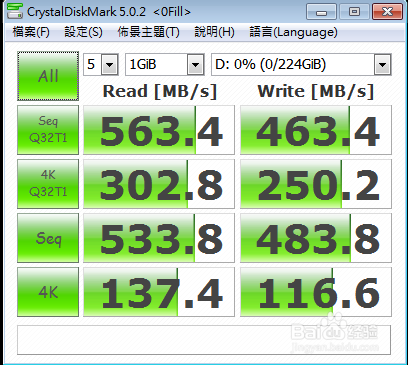Start the plain 4K test
This screenshot has width=408, height=365.
click(x=48, y=292)
